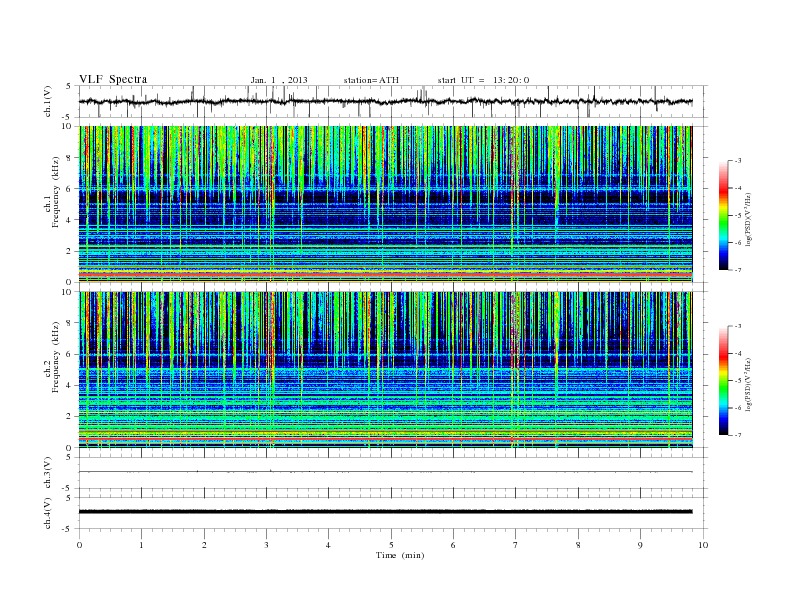Pick the ch.2 spectrogram color scale bar
Screen dimensions: 792x612
[x=723, y=380]
